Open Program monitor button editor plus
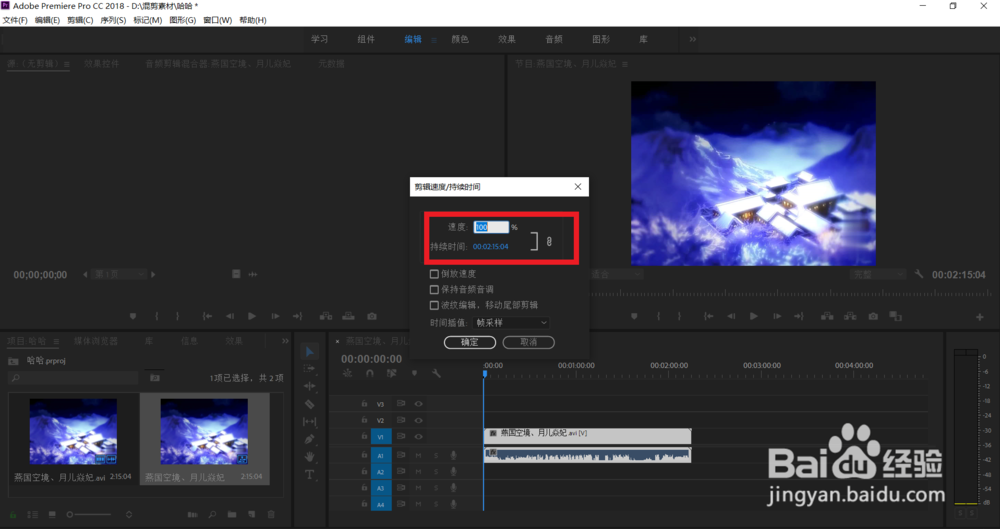 [x=980, y=317]
